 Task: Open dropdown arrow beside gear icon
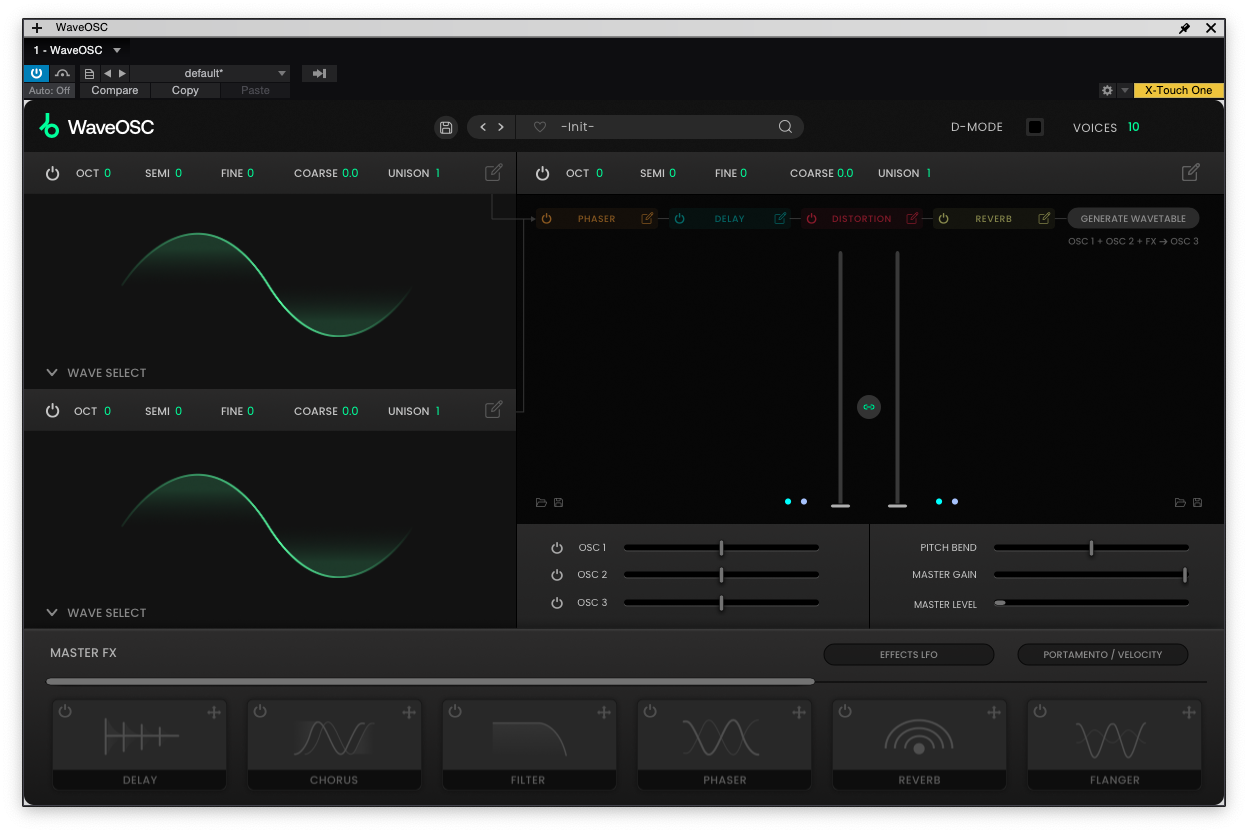[x=1125, y=90]
